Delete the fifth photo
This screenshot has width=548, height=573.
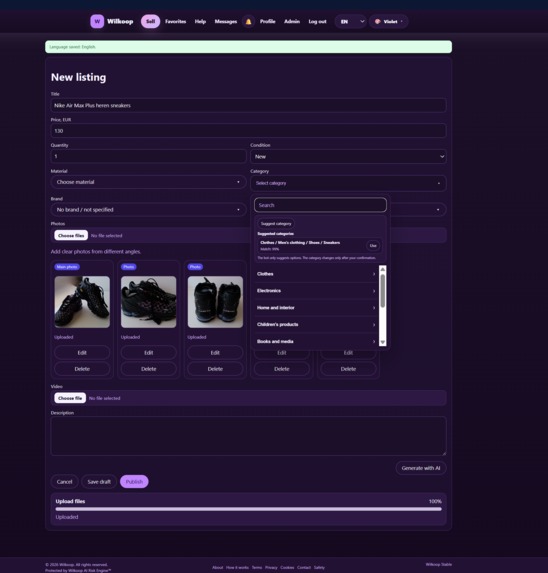348,369
